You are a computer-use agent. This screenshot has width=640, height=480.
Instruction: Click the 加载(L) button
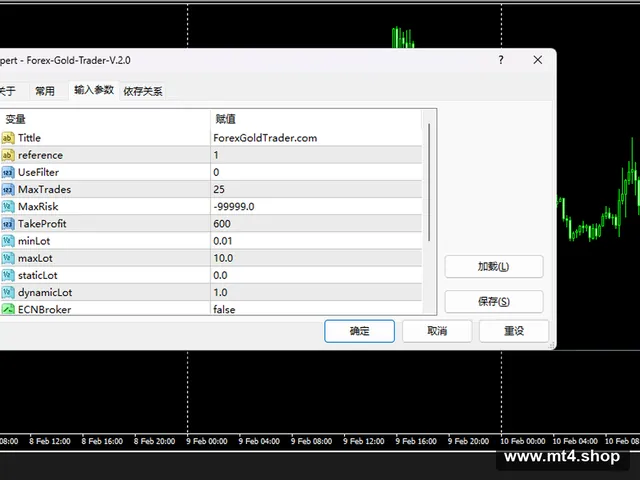click(x=493, y=267)
